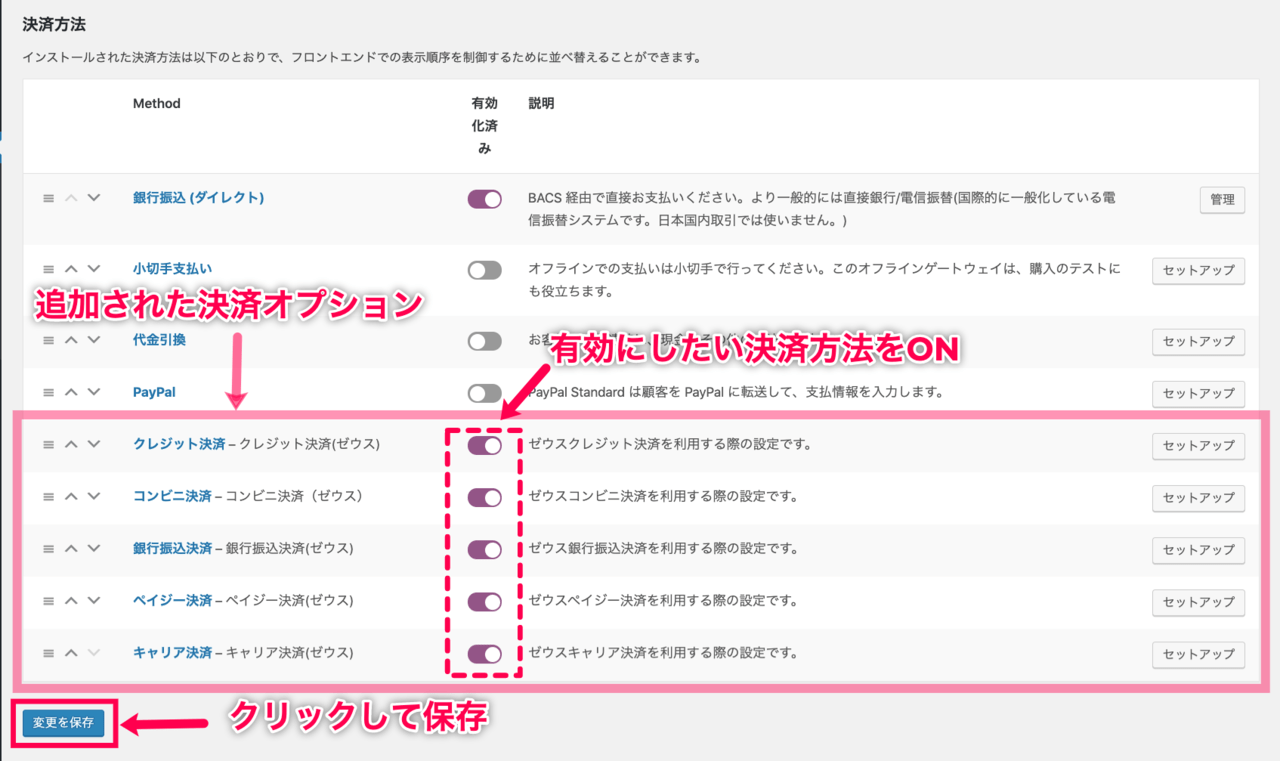Screen dimensions: 1280x761
Task: Grab the drag handle for 小切手支払い row
Action: tap(48, 269)
